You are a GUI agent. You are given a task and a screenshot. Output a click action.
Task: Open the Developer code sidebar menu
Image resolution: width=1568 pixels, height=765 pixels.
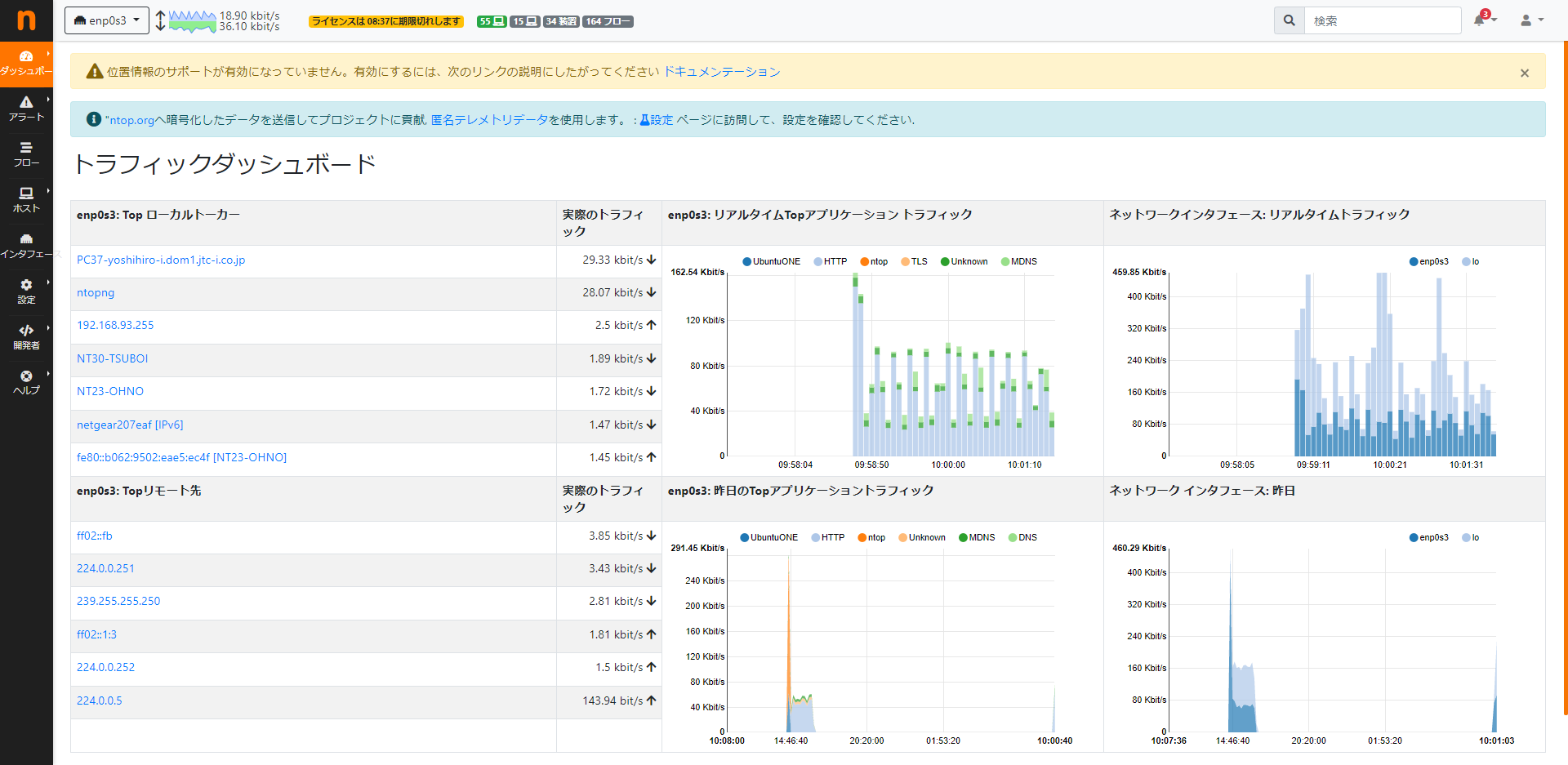pyautogui.click(x=26, y=338)
